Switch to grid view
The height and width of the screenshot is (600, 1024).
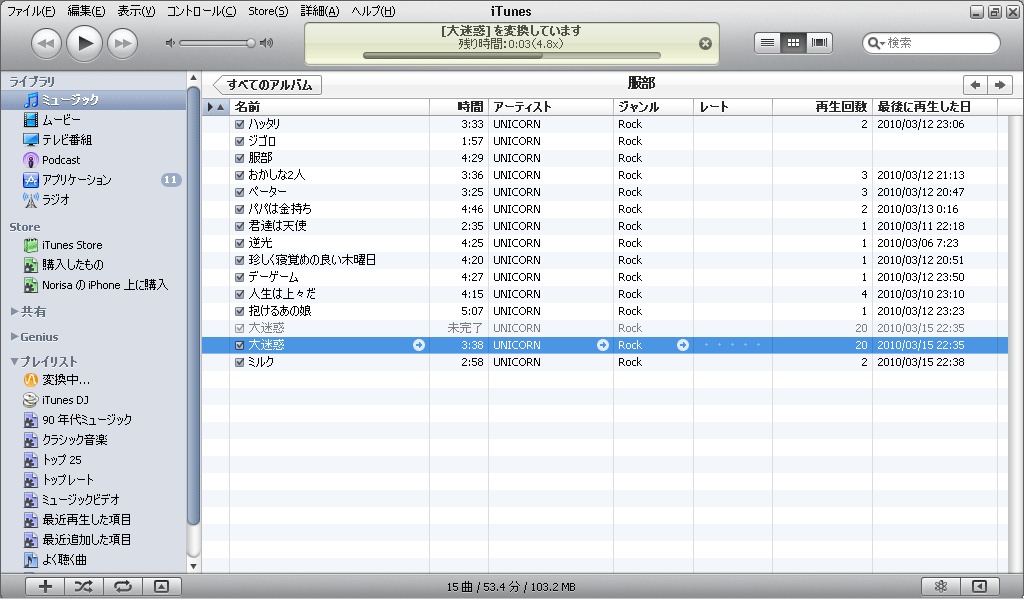click(793, 43)
